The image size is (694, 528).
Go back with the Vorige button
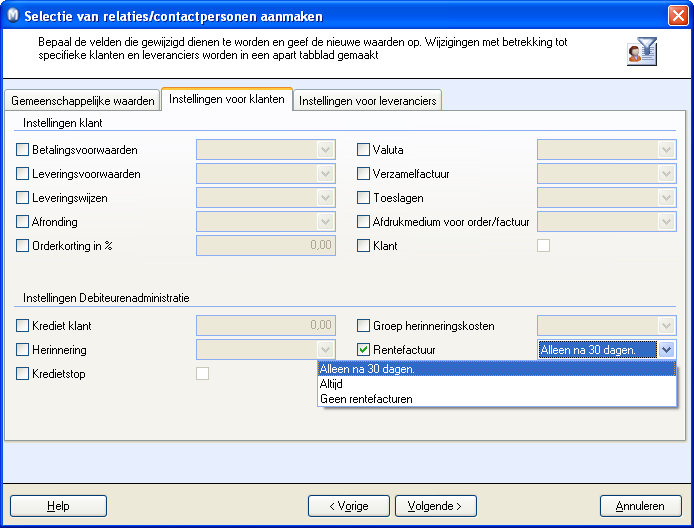[x=349, y=506]
